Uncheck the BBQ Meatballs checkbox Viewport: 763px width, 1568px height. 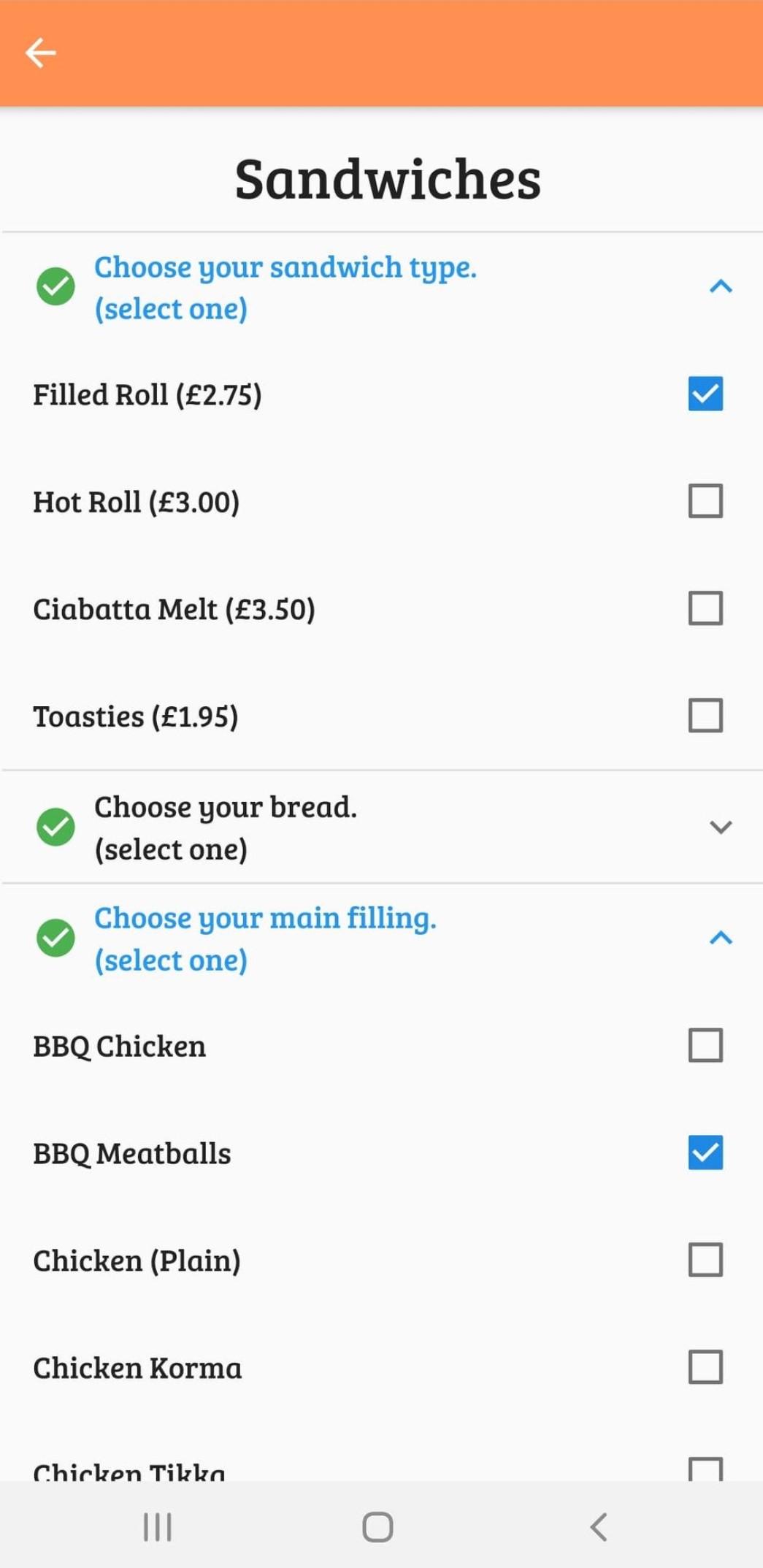(x=705, y=1152)
